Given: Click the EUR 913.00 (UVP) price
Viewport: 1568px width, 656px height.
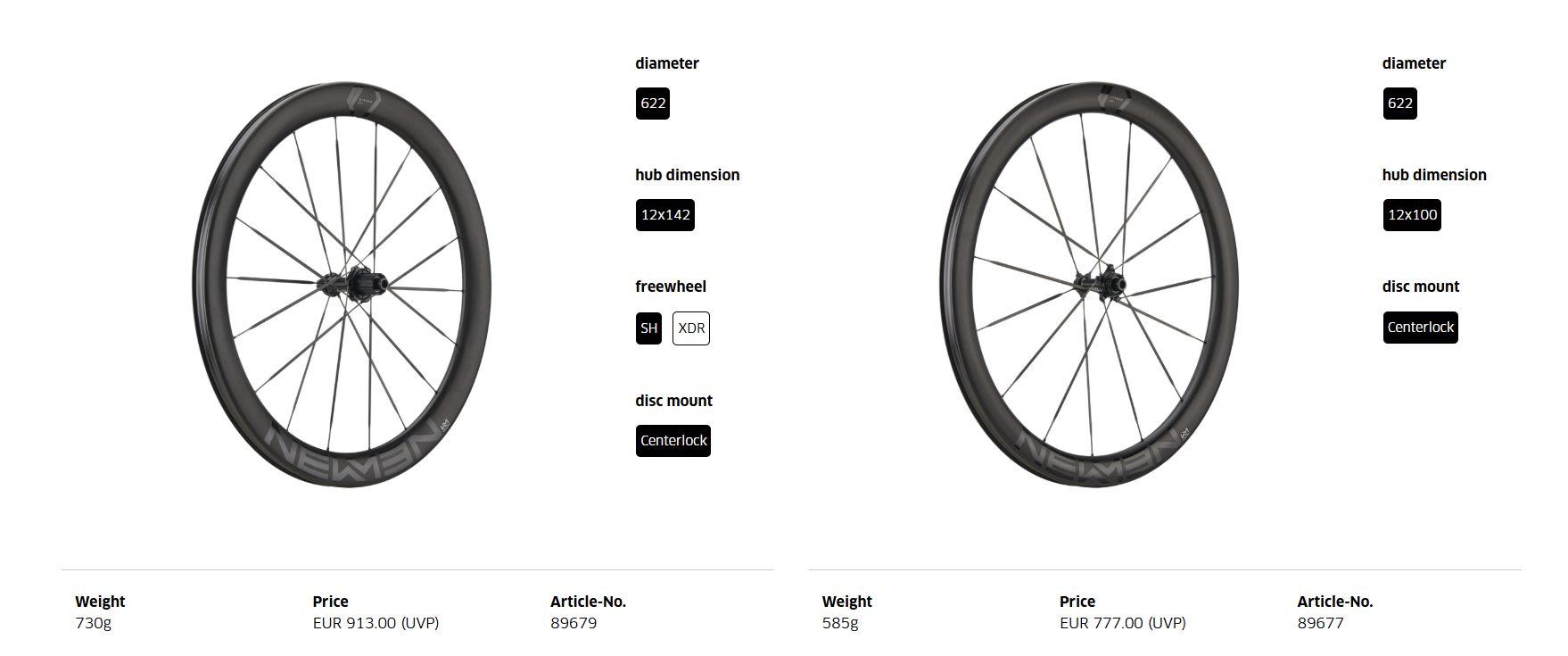Looking at the screenshot, I should (375, 623).
